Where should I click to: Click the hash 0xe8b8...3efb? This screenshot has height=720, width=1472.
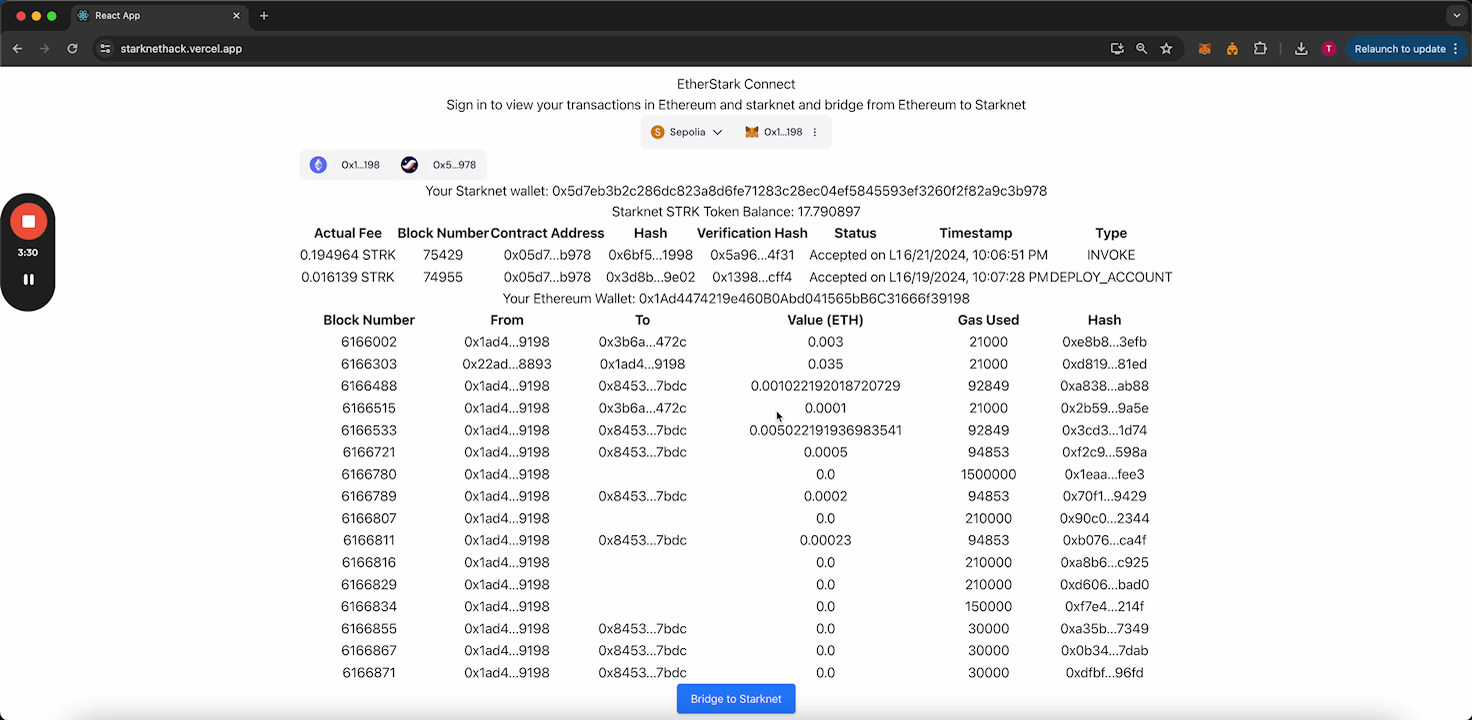[x=1104, y=342]
